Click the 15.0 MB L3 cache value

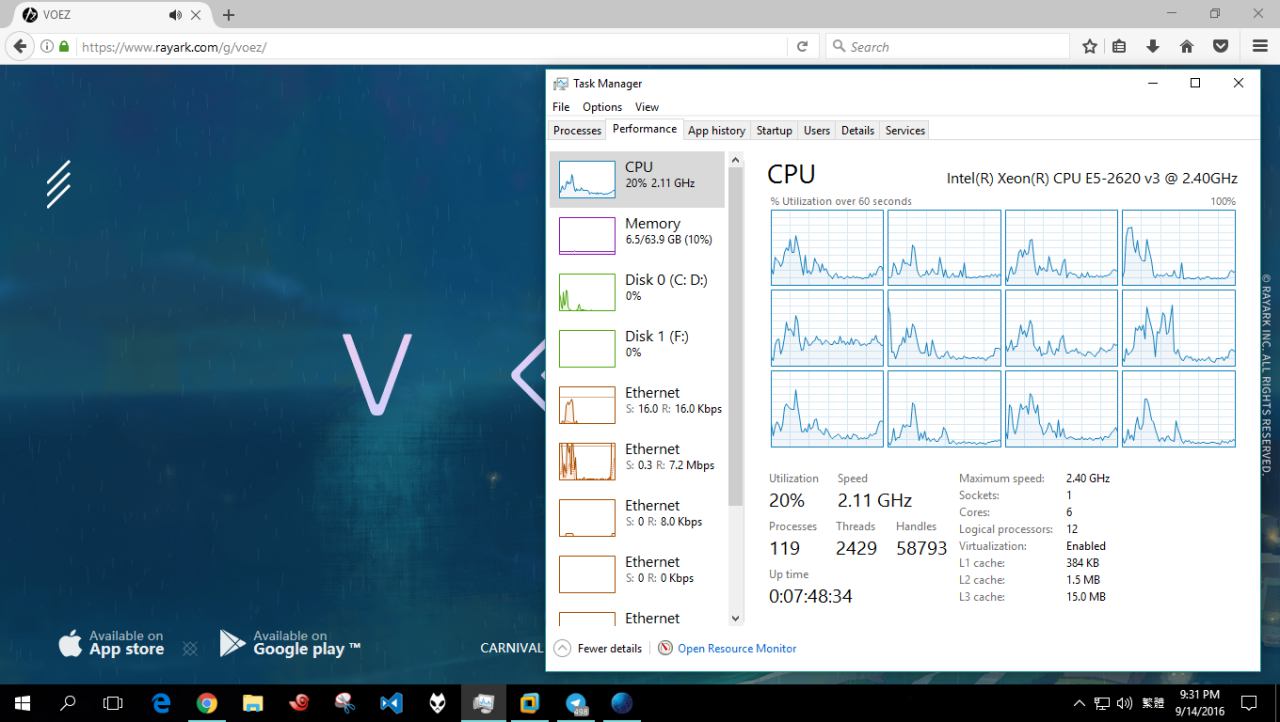click(x=1086, y=597)
